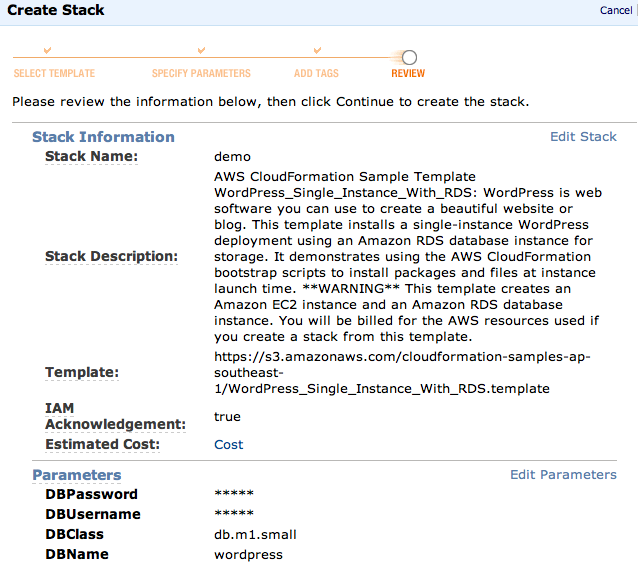Click the DBUsername parameter name
The height and width of the screenshot is (569, 638).
(93, 514)
